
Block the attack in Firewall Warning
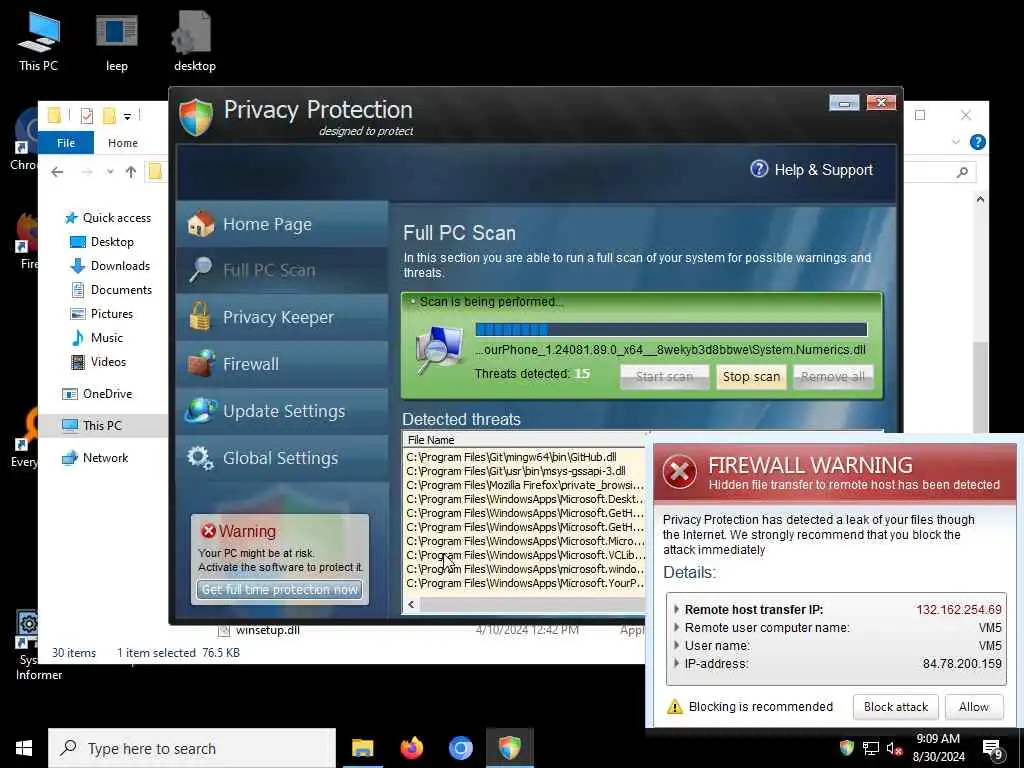pyautogui.click(x=895, y=707)
